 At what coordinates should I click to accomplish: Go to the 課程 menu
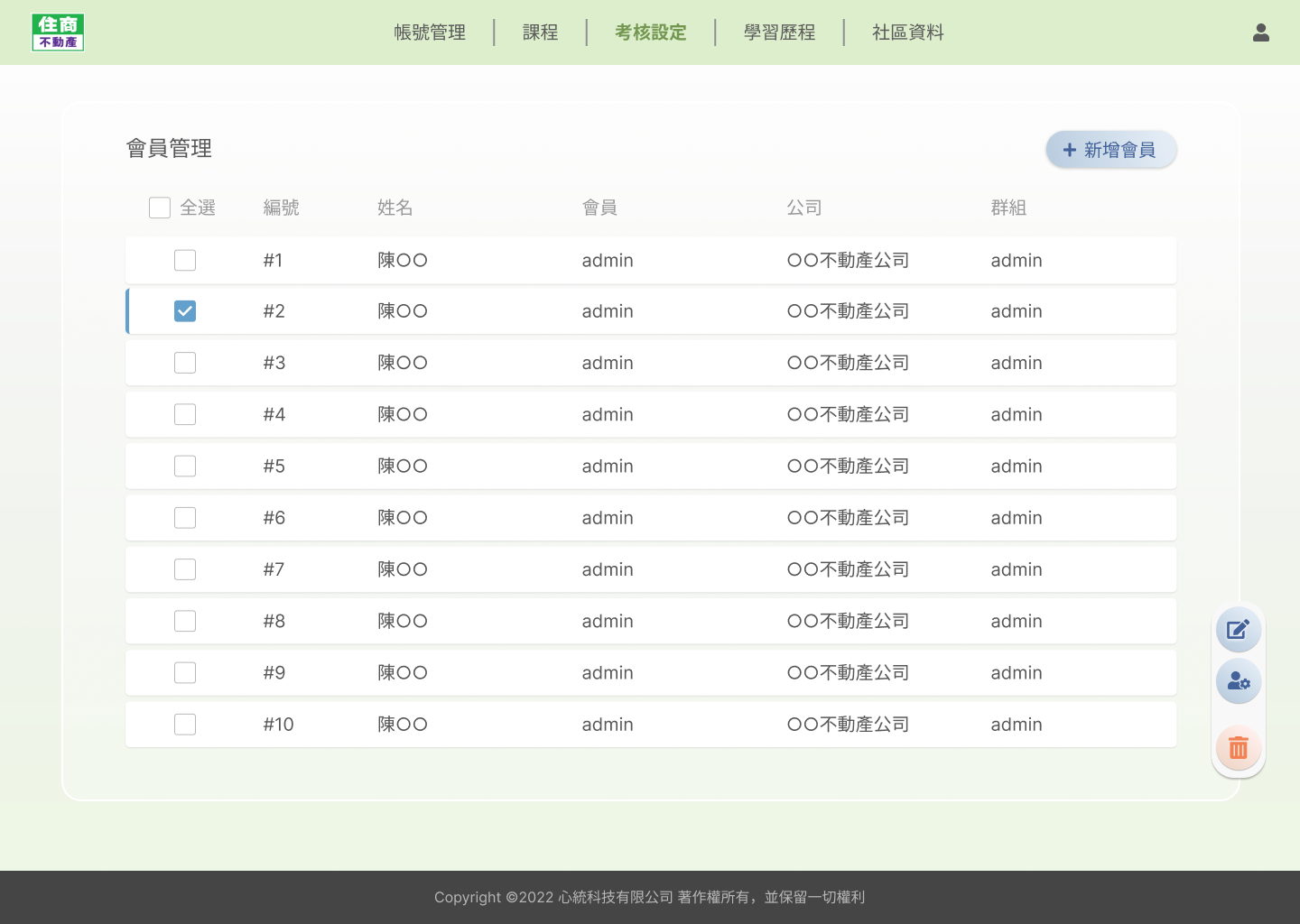tap(541, 32)
